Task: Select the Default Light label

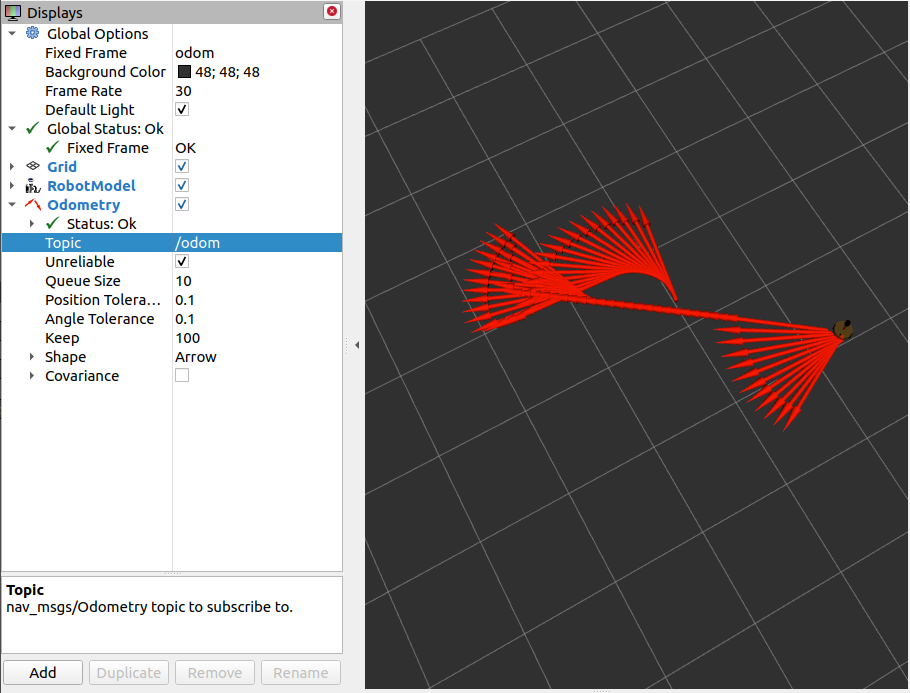Action: [89, 110]
